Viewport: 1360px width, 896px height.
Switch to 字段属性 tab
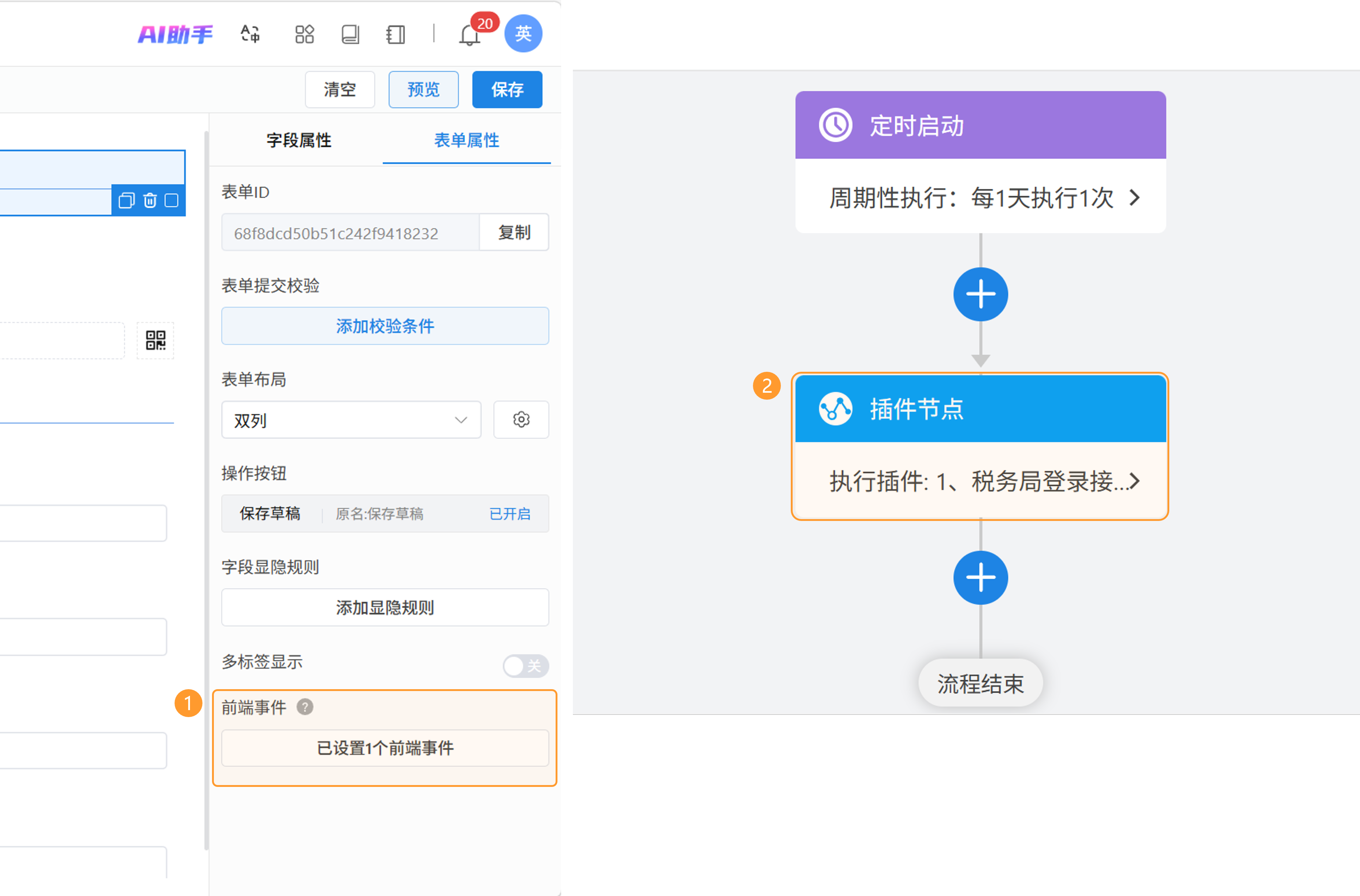tap(298, 140)
